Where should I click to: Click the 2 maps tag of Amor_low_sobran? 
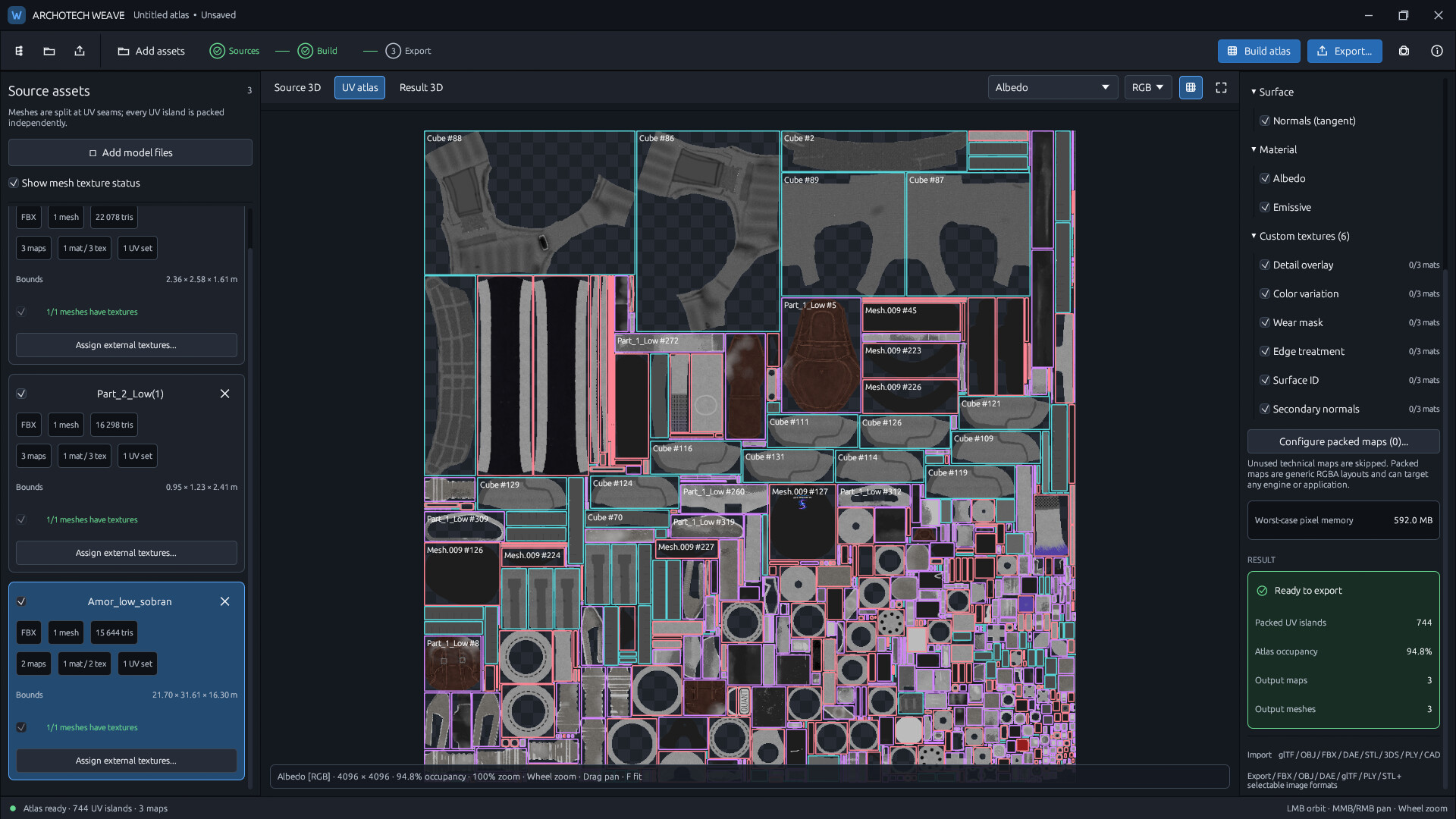[33, 664]
